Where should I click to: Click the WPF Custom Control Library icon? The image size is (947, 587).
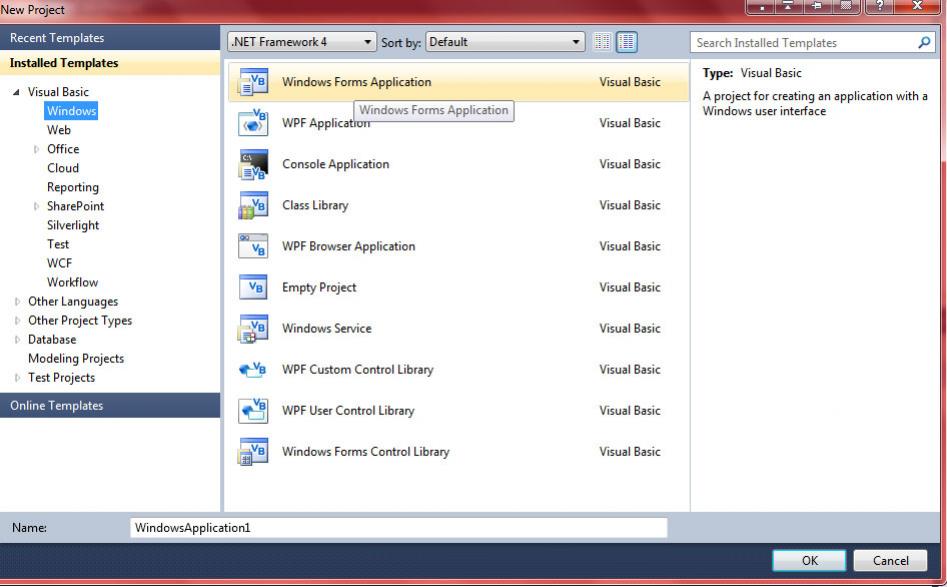[x=253, y=369]
